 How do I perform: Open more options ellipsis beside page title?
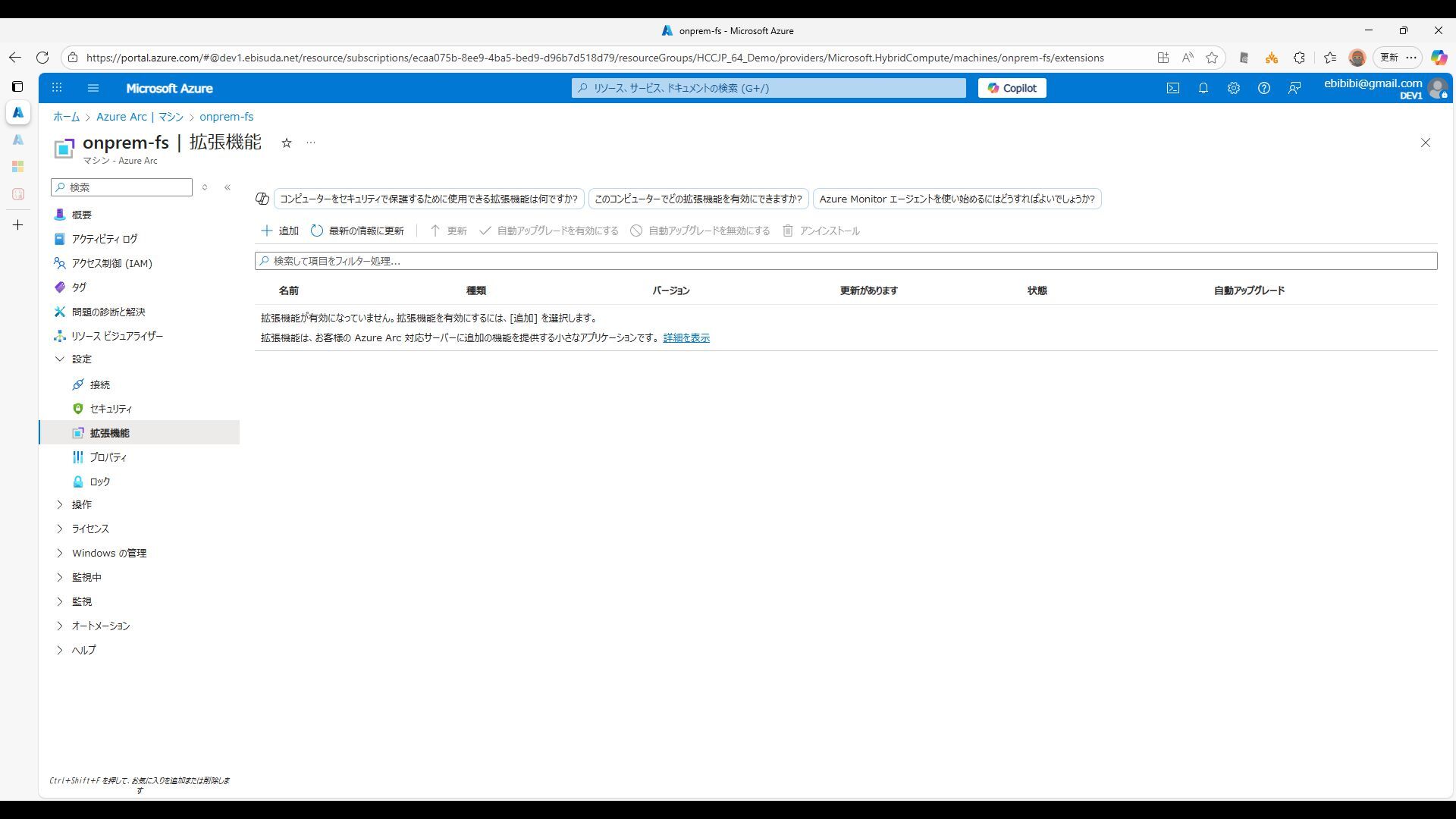coord(311,143)
